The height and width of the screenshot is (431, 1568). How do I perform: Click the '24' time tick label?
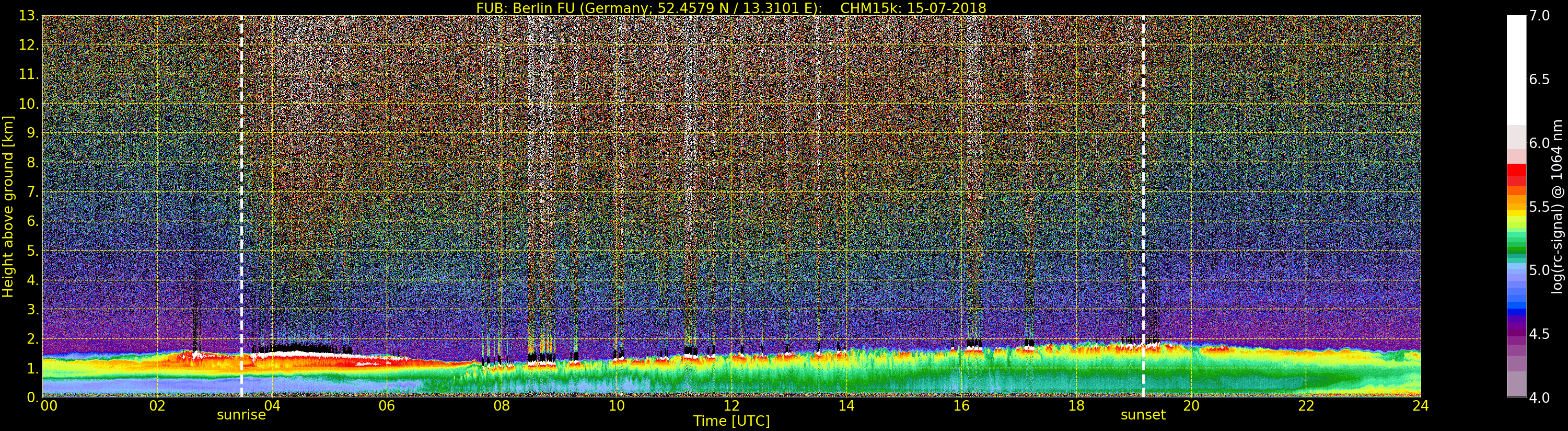[1421, 406]
